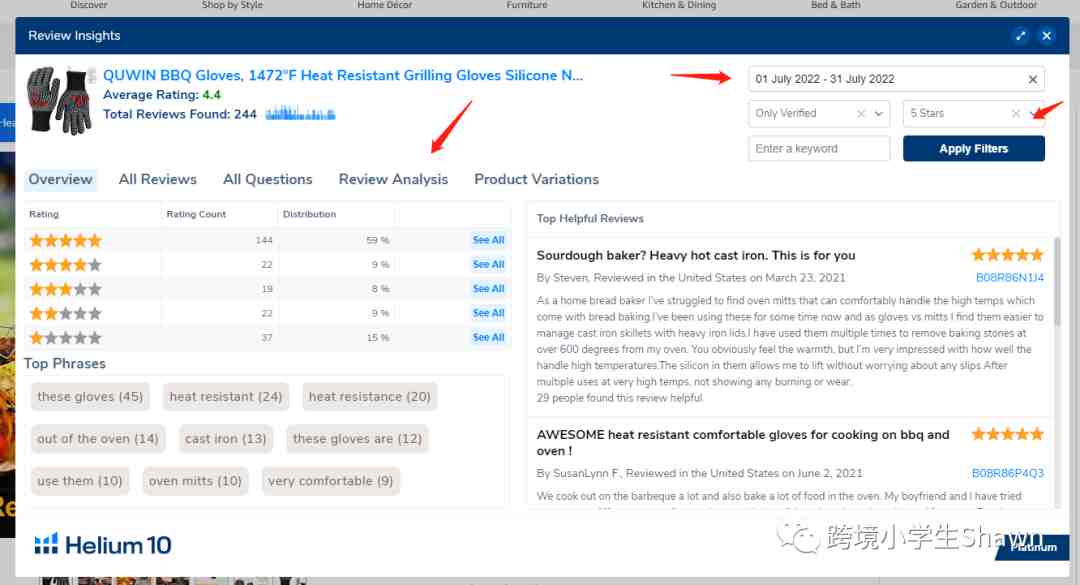Click the four-star rating row icons
This screenshot has height=585, width=1080.
pyautogui.click(x=65, y=265)
